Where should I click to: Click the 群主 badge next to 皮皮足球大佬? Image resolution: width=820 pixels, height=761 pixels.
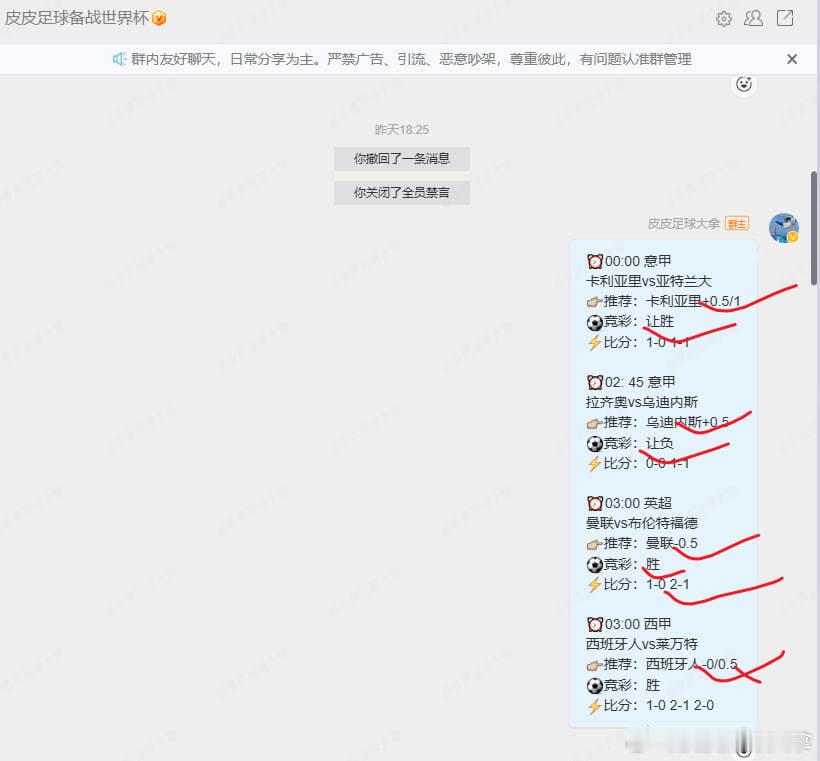coord(736,224)
